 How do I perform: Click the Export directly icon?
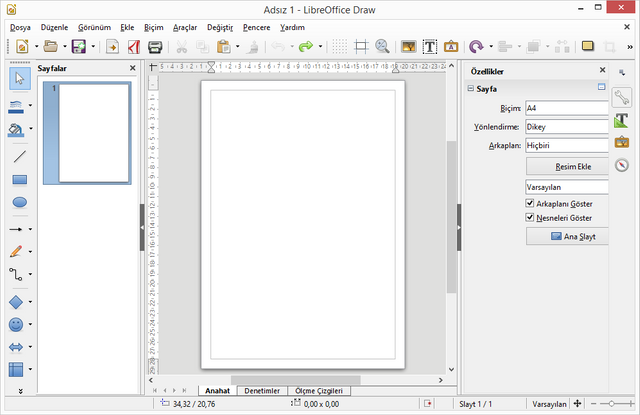pyautogui.click(x=112, y=47)
